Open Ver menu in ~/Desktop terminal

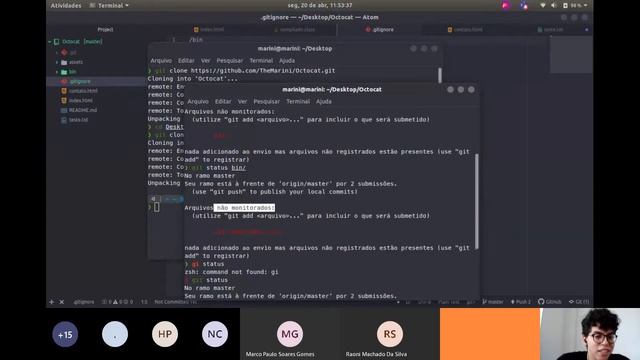coord(205,60)
